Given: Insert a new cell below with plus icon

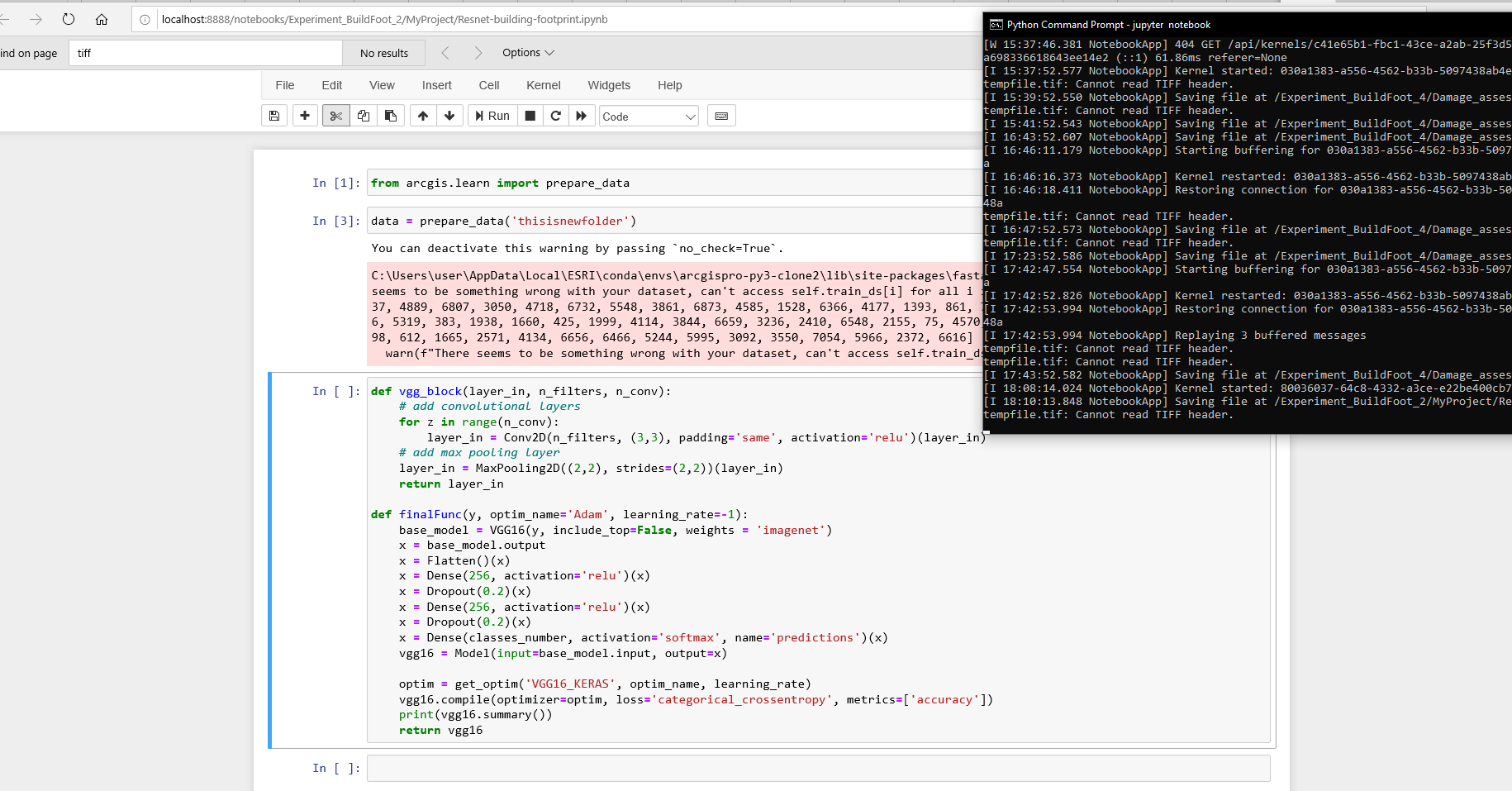Looking at the screenshot, I should coord(305,116).
